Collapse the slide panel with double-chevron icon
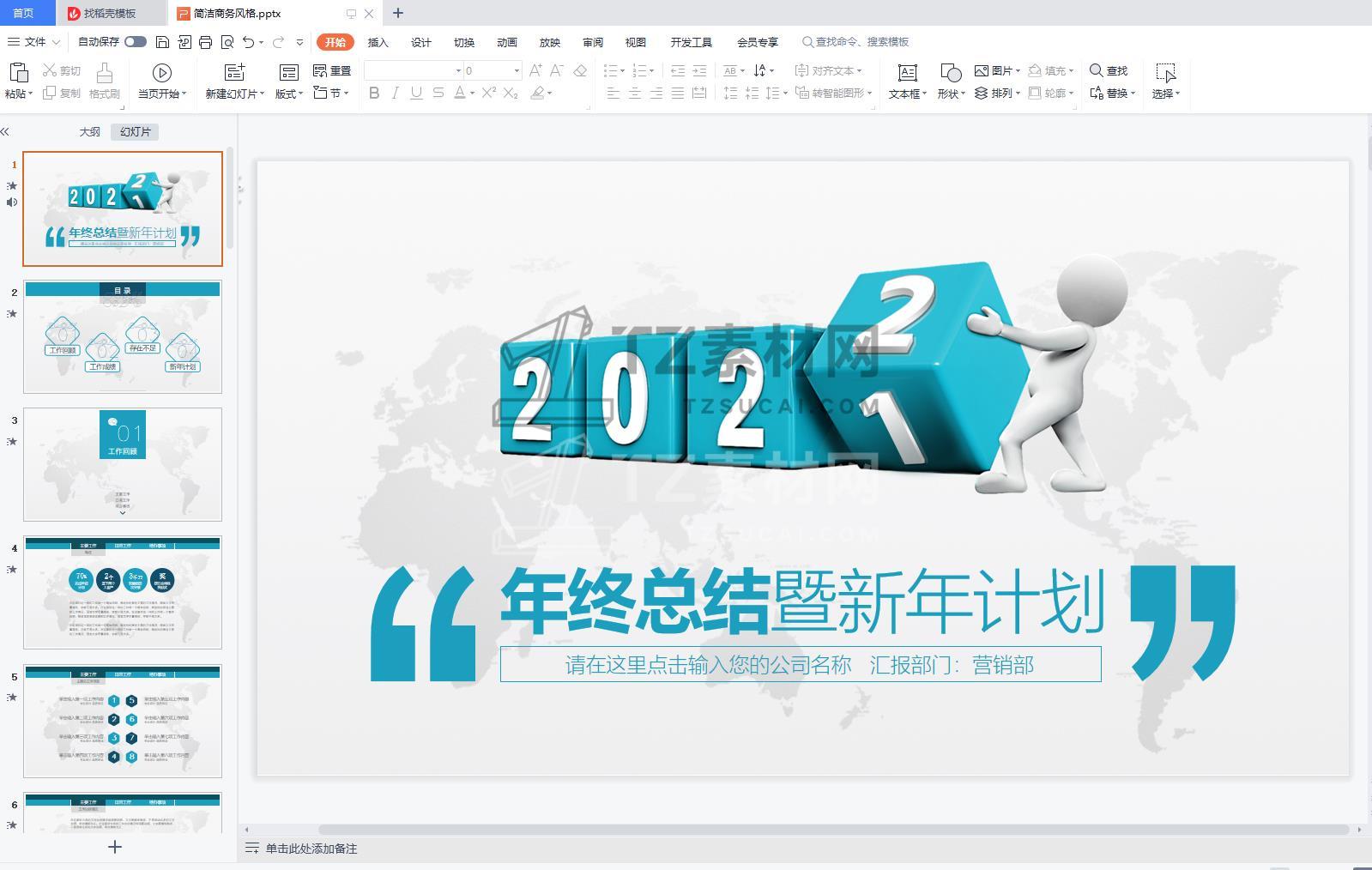Viewport: 1372px width, 870px height. [x=5, y=131]
